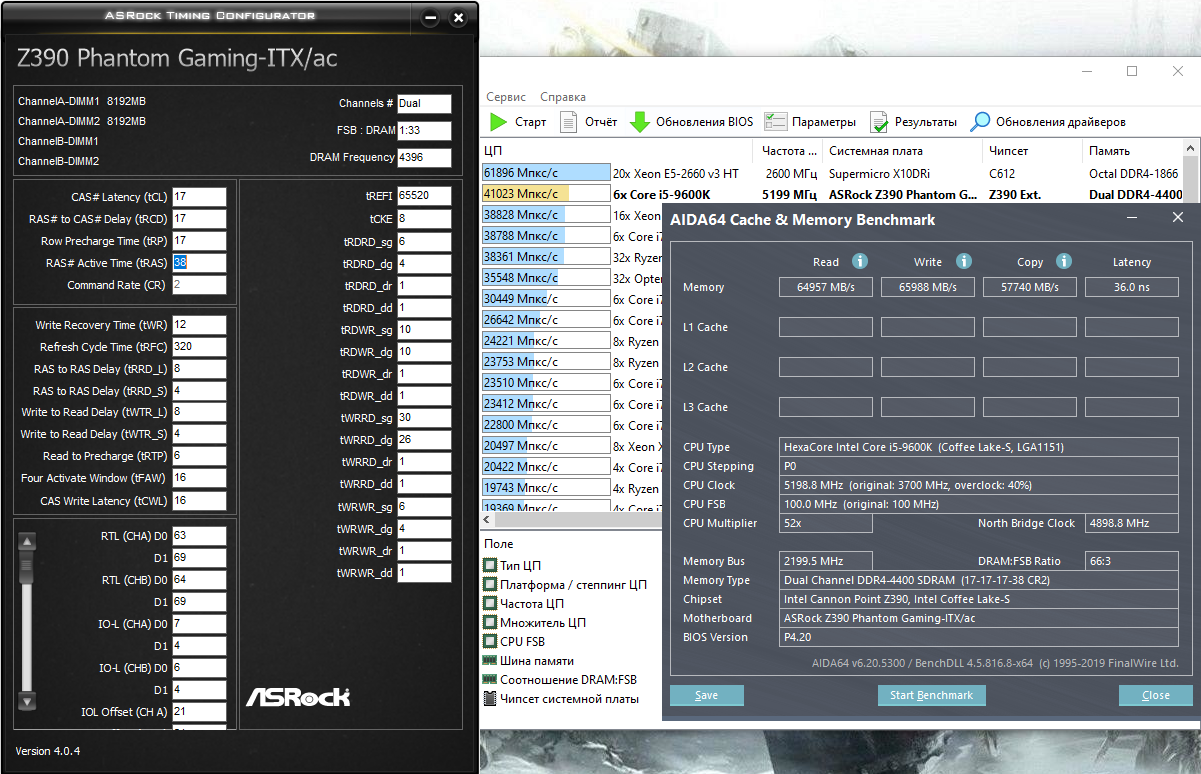The width and height of the screenshot is (1201, 774).
Task: Click Старт toolbar label
Action: click(x=531, y=122)
